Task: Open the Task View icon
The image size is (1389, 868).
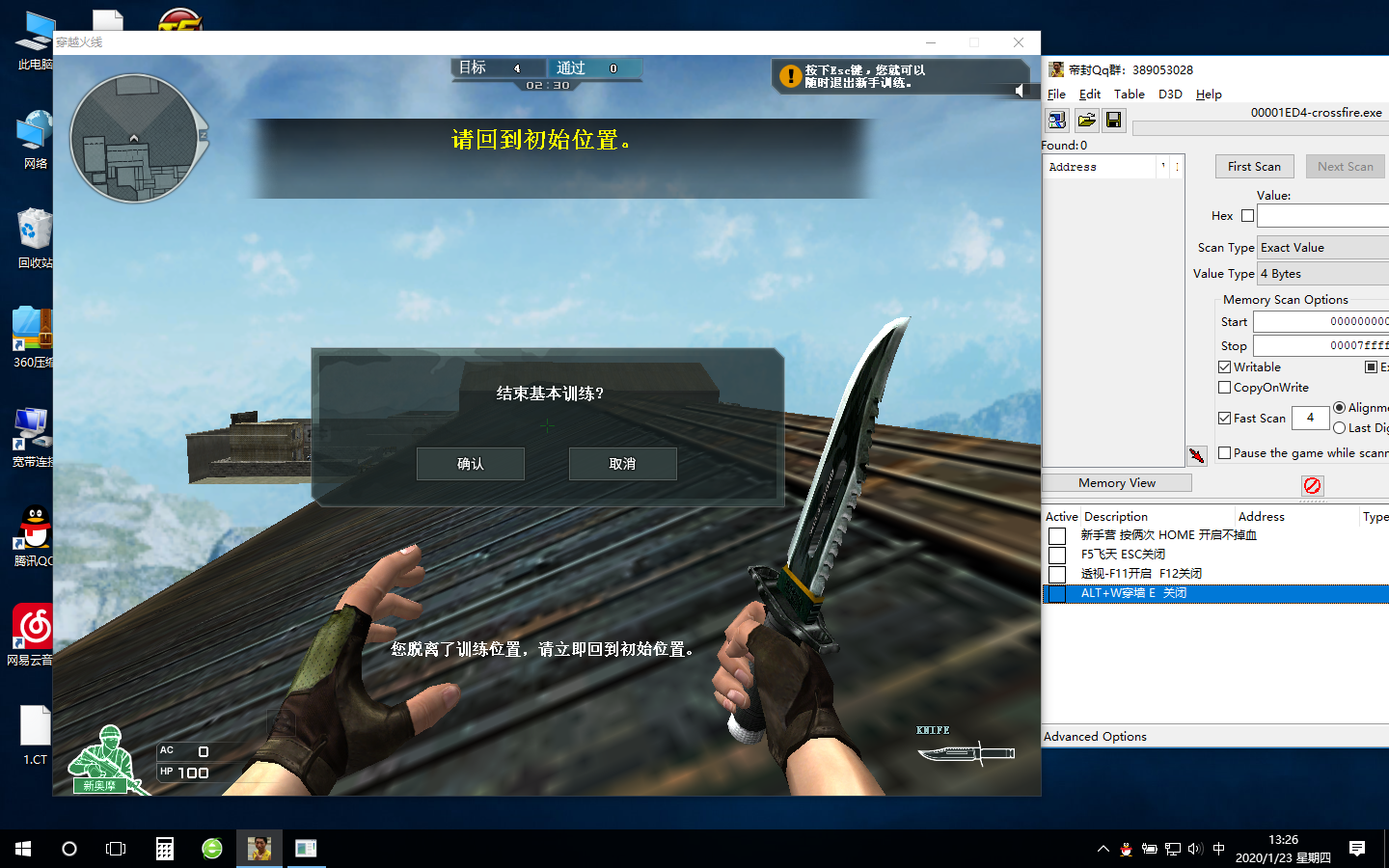Action: click(x=116, y=849)
